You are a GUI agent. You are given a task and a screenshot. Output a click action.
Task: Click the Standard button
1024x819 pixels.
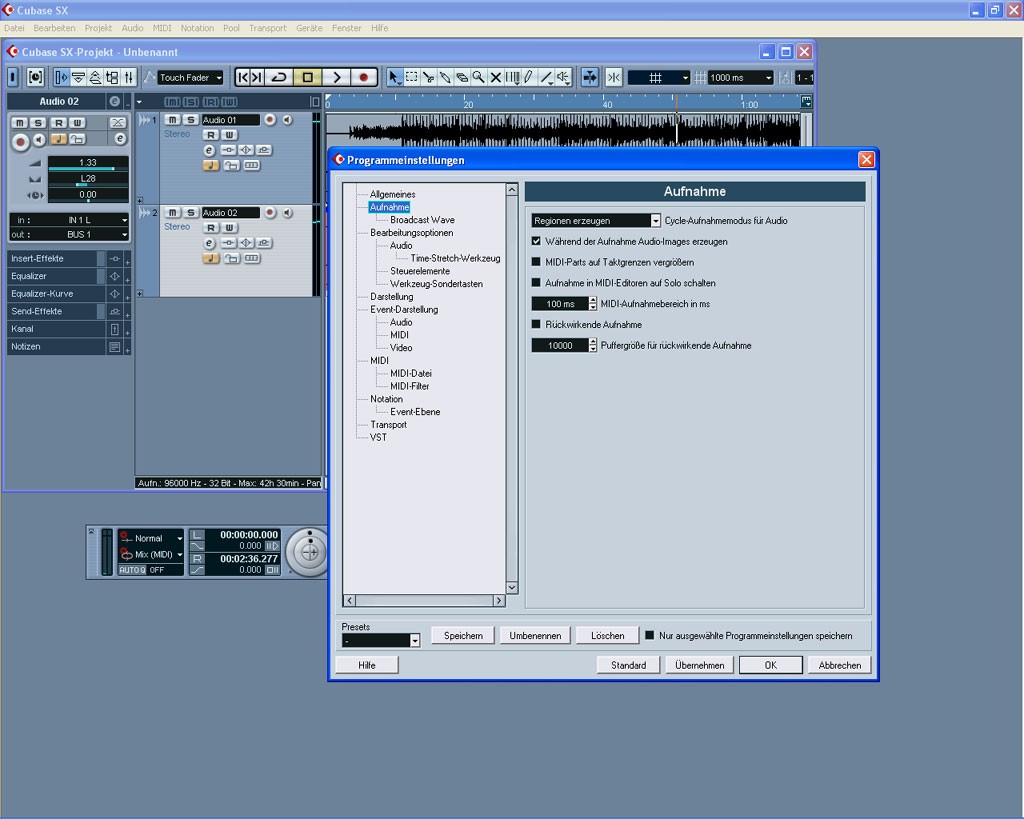tap(628, 665)
